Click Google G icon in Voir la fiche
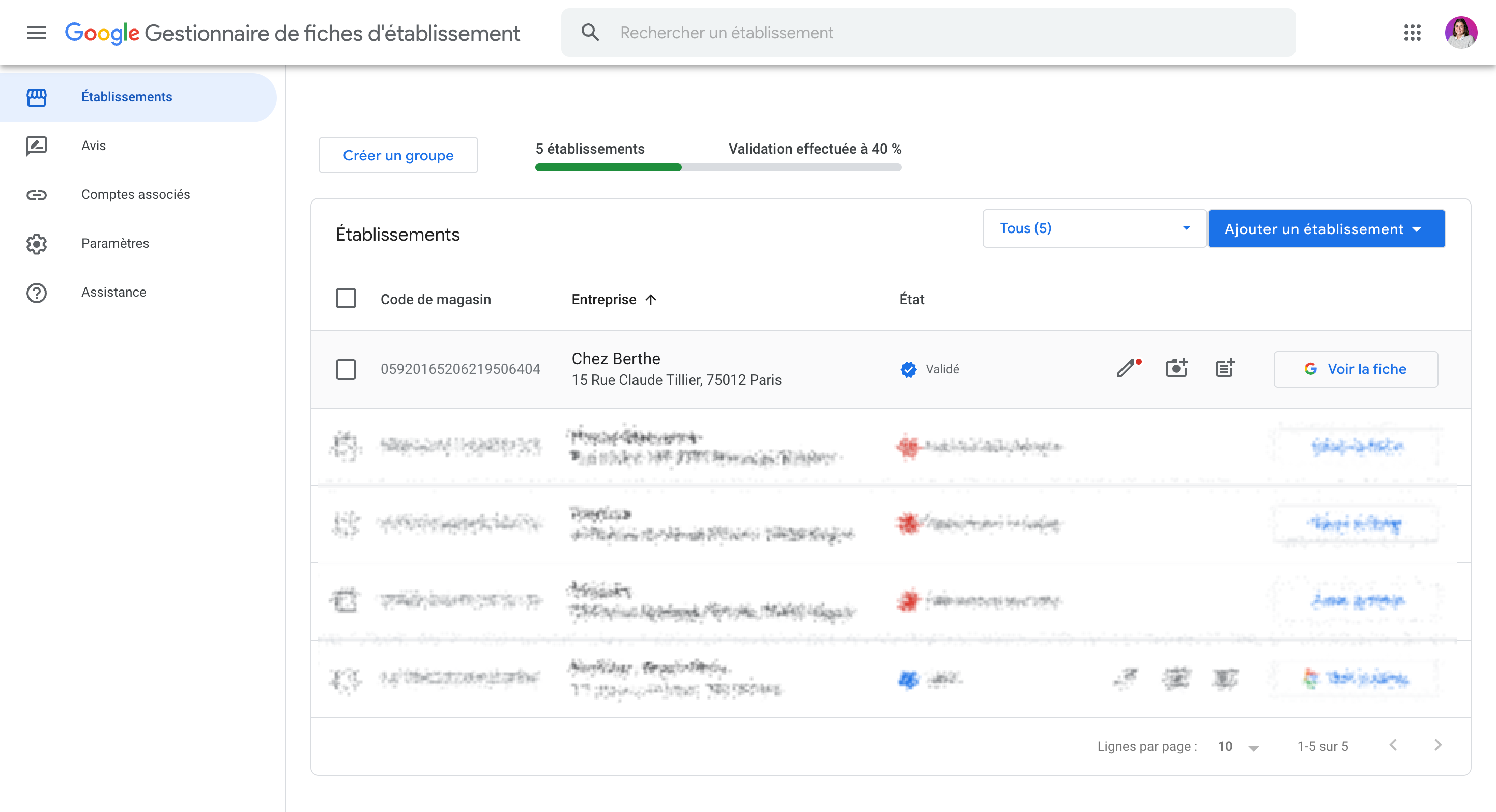Image resolution: width=1496 pixels, height=812 pixels. (1311, 369)
